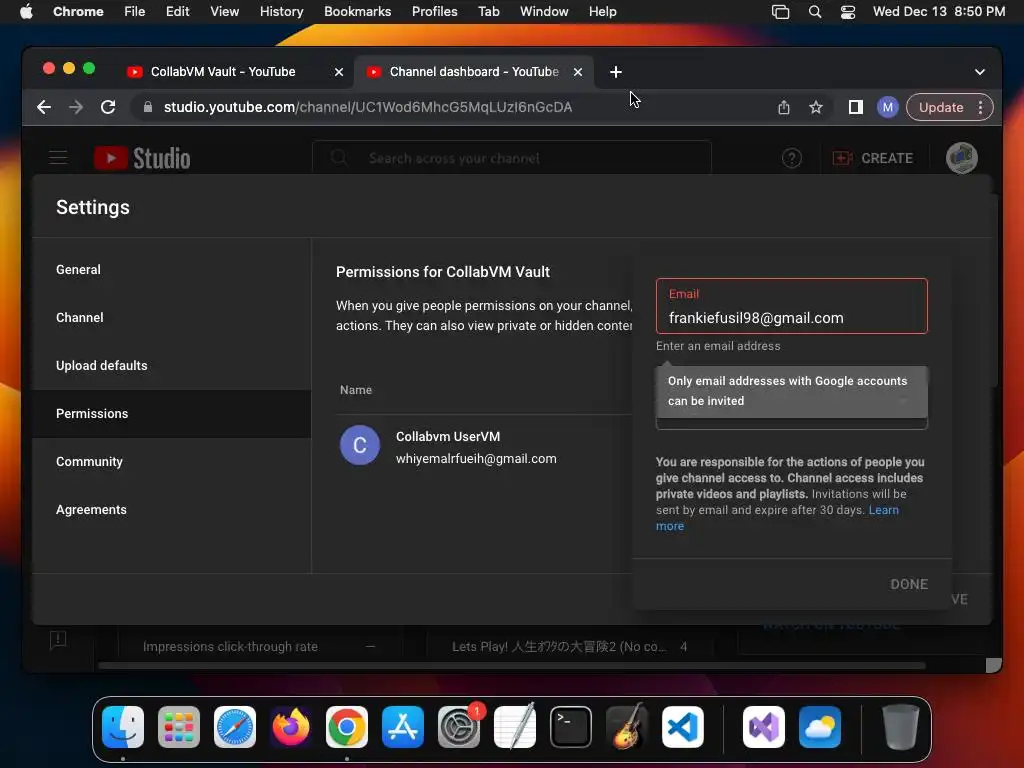Image resolution: width=1024 pixels, height=768 pixels.
Task: Select General in Settings sidebar
Action: tap(171, 270)
